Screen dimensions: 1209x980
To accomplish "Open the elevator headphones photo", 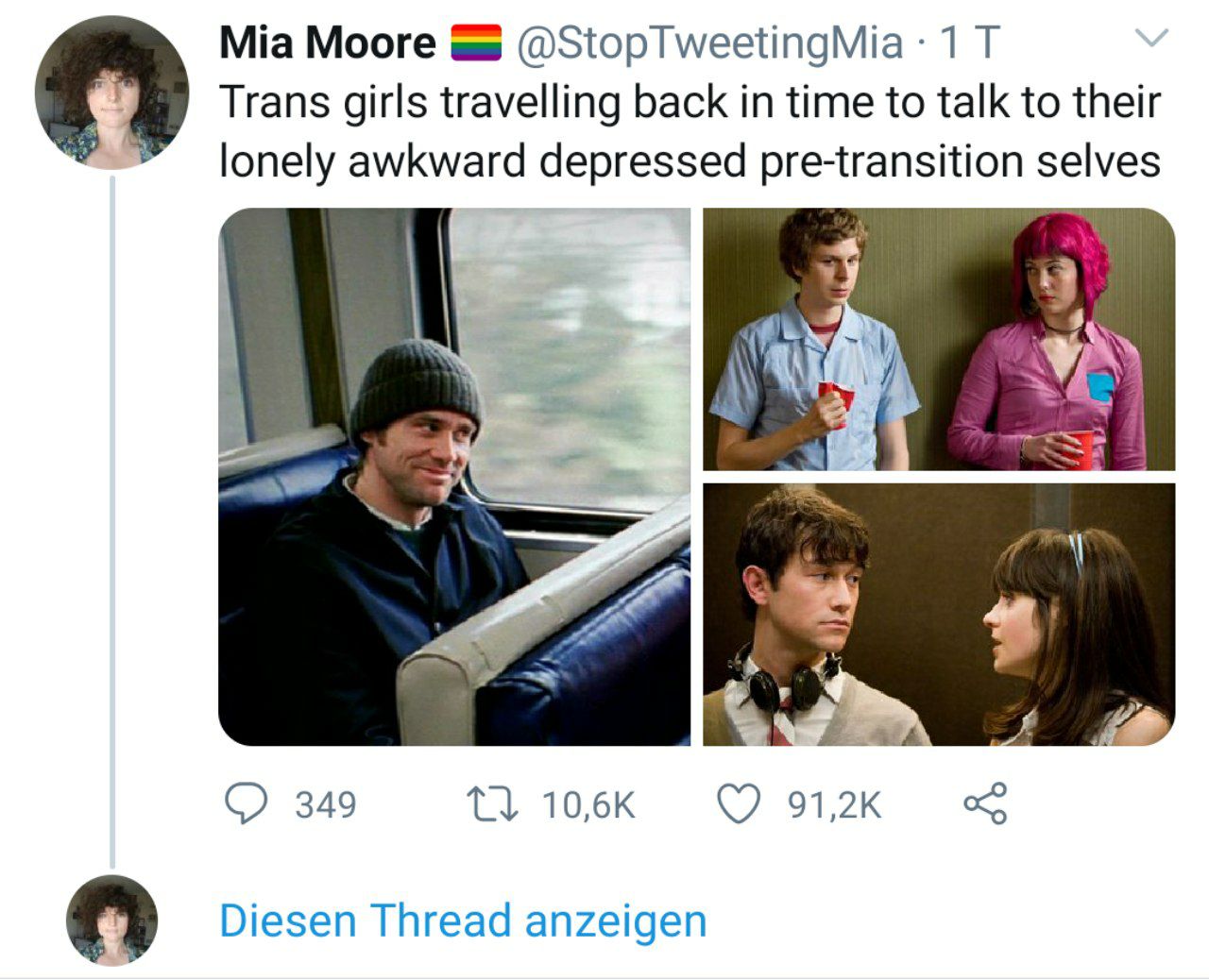I will 939,615.
